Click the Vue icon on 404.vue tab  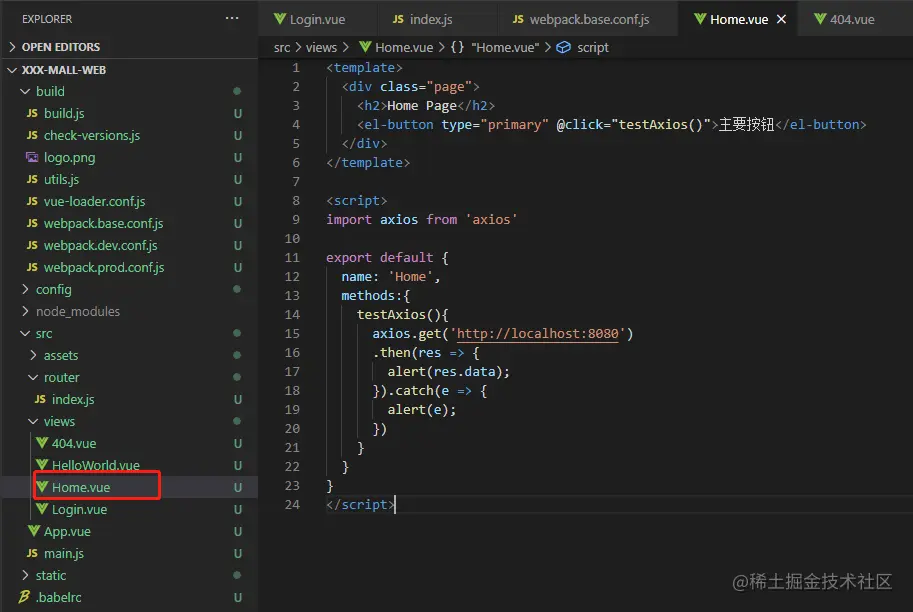(x=820, y=19)
